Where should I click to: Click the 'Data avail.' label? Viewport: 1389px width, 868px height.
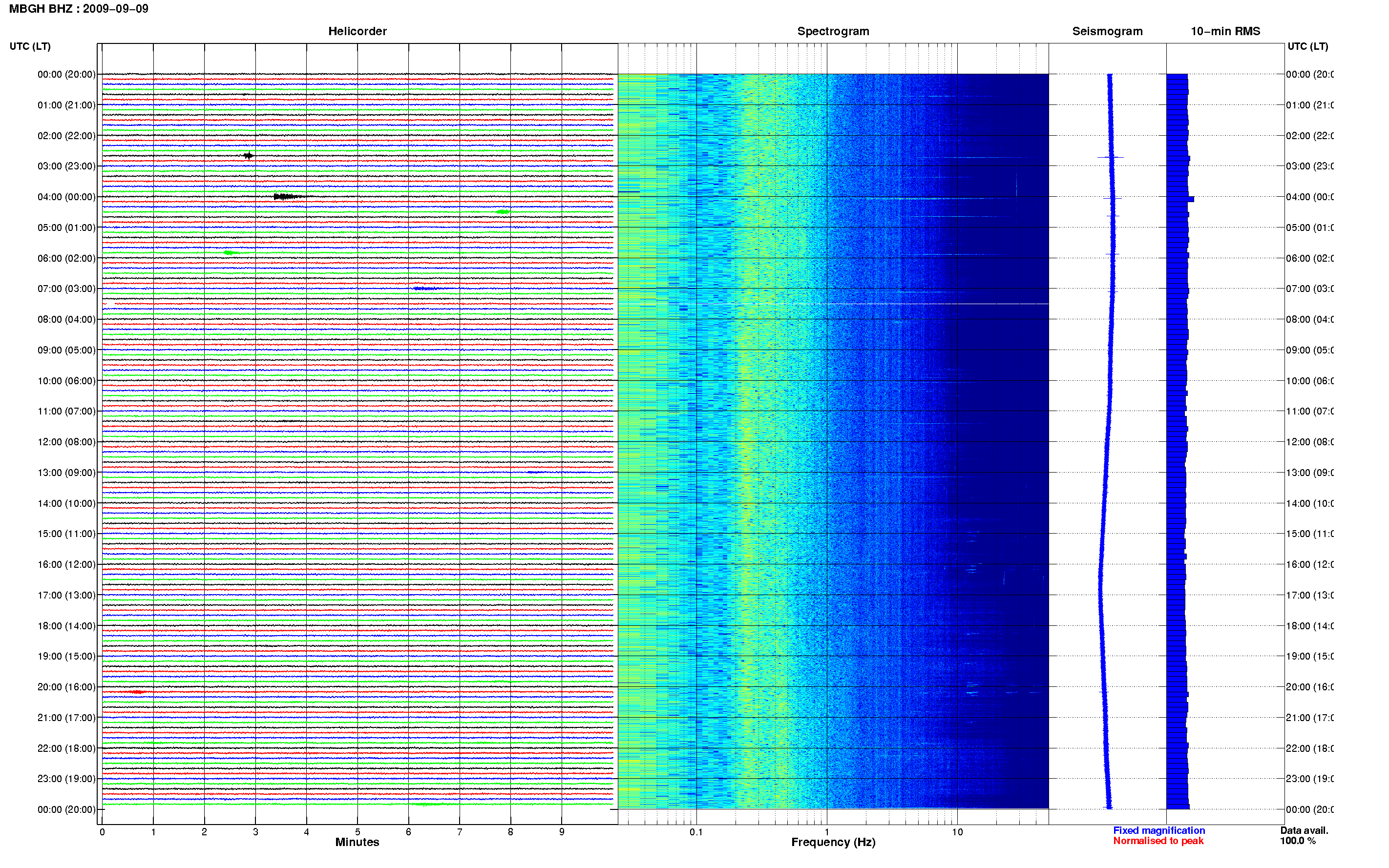coord(1304,831)
